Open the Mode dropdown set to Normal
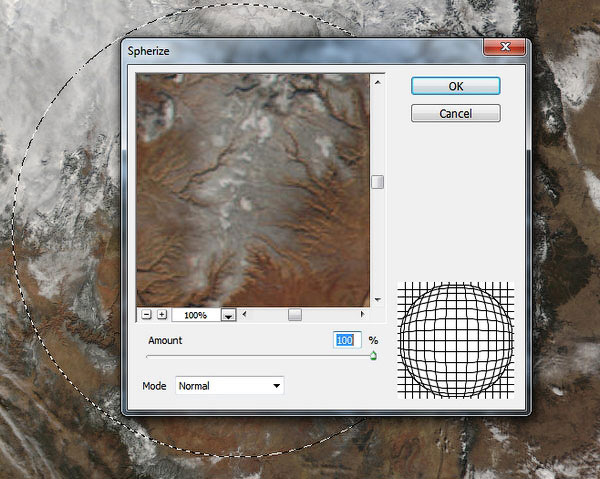 [x=230, y=385]
